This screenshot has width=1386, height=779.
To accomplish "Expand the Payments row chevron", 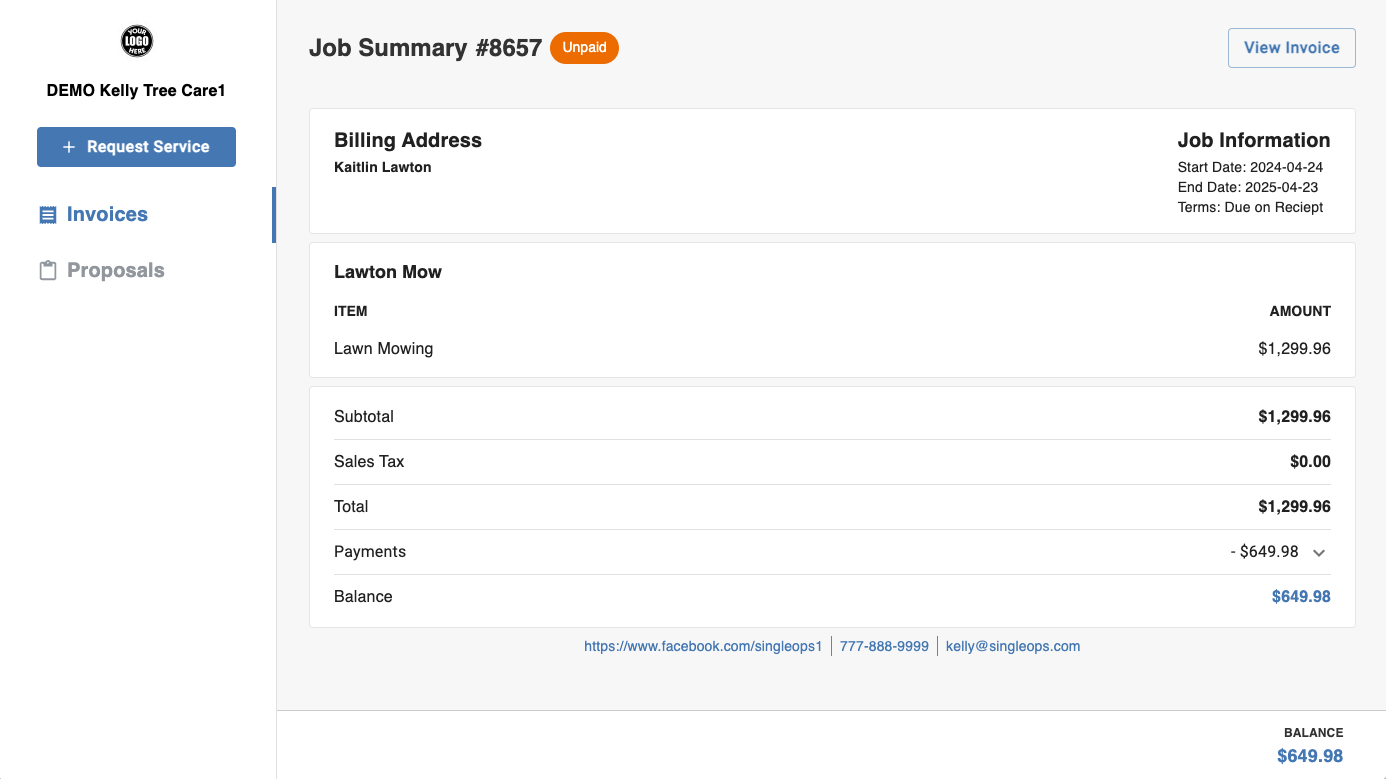I will [1319, 553].
